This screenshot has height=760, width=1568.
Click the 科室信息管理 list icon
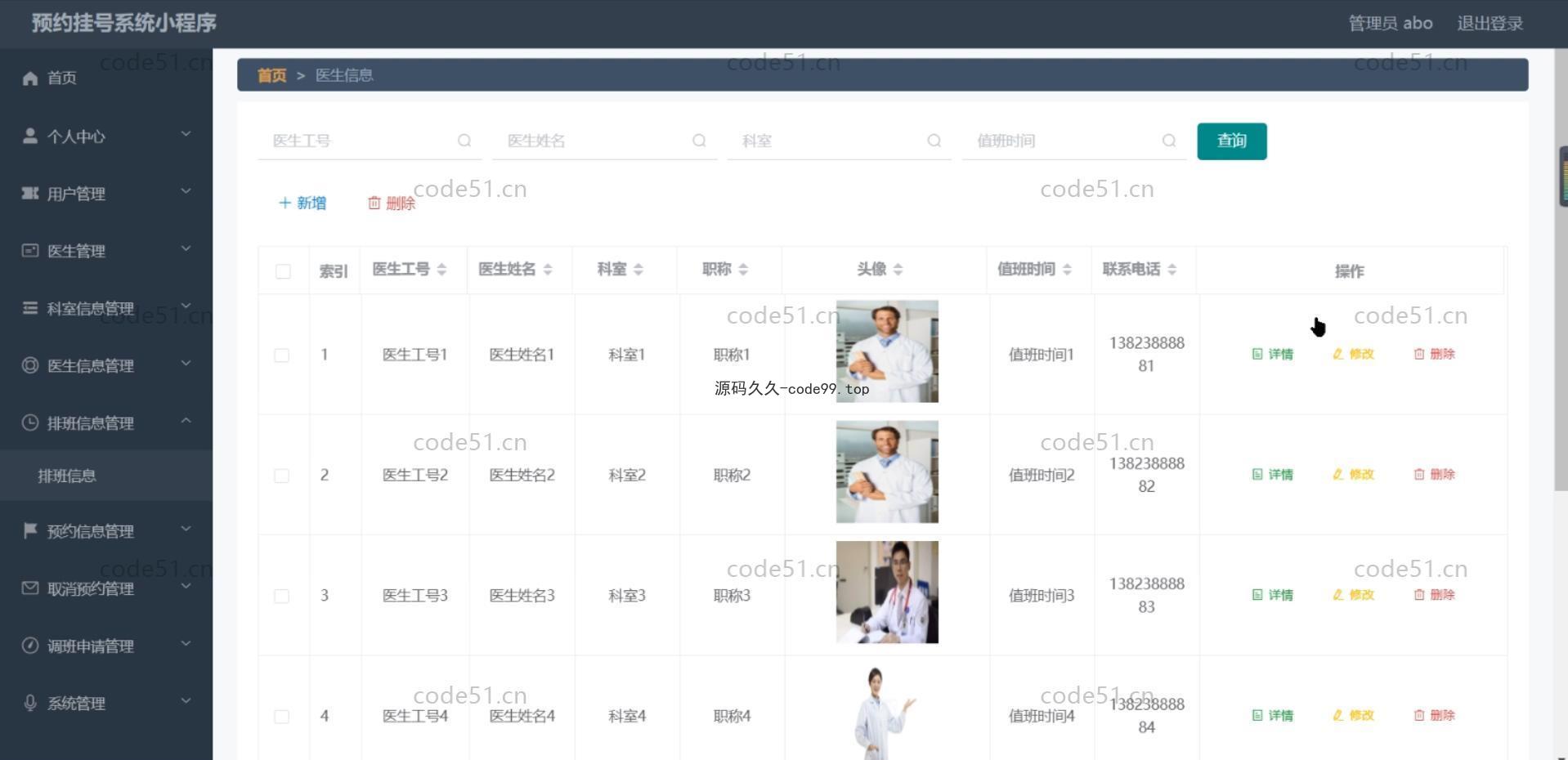coord(30,308)
